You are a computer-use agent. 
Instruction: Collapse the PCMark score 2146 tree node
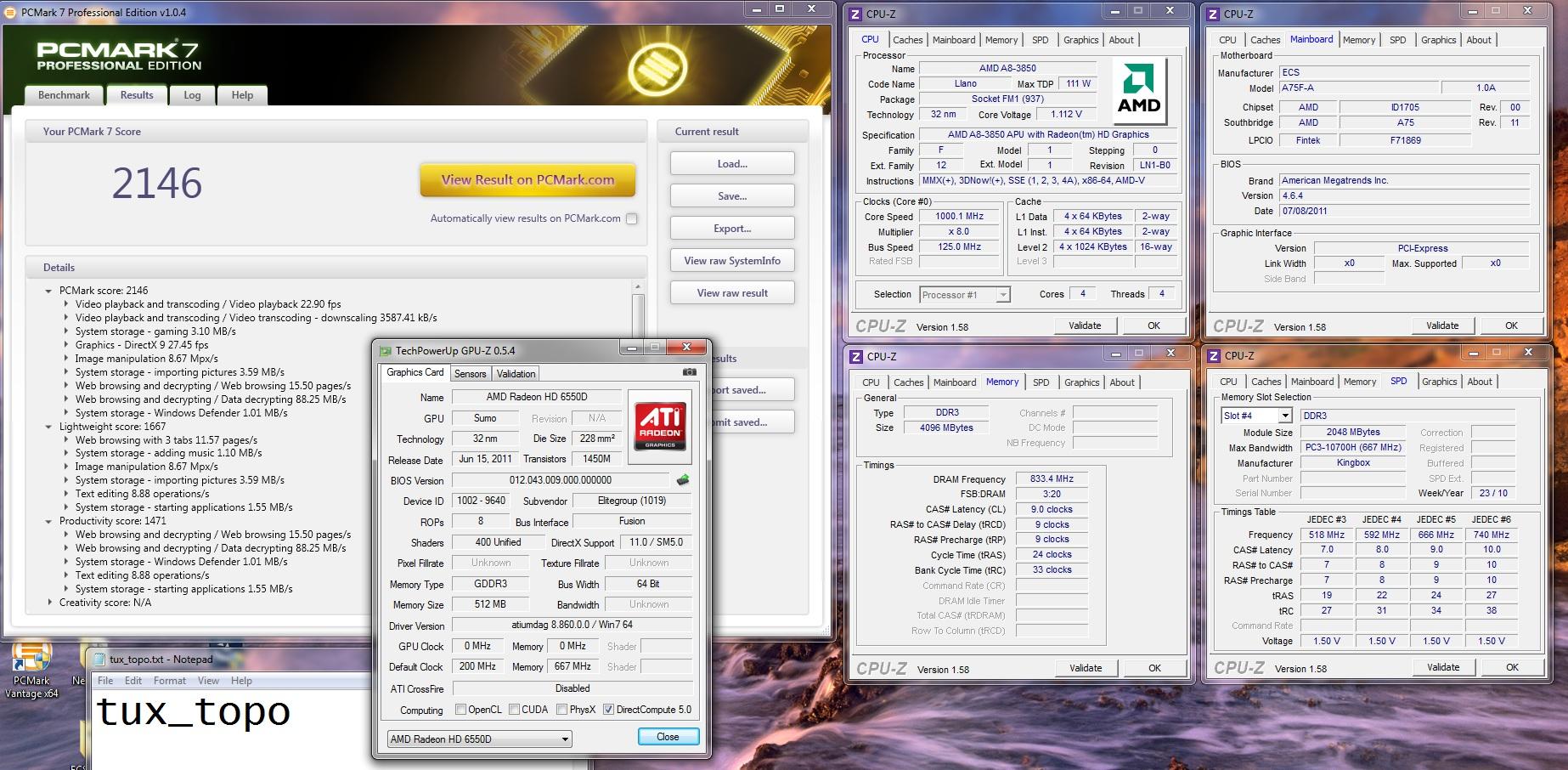(x=48, y=291)
